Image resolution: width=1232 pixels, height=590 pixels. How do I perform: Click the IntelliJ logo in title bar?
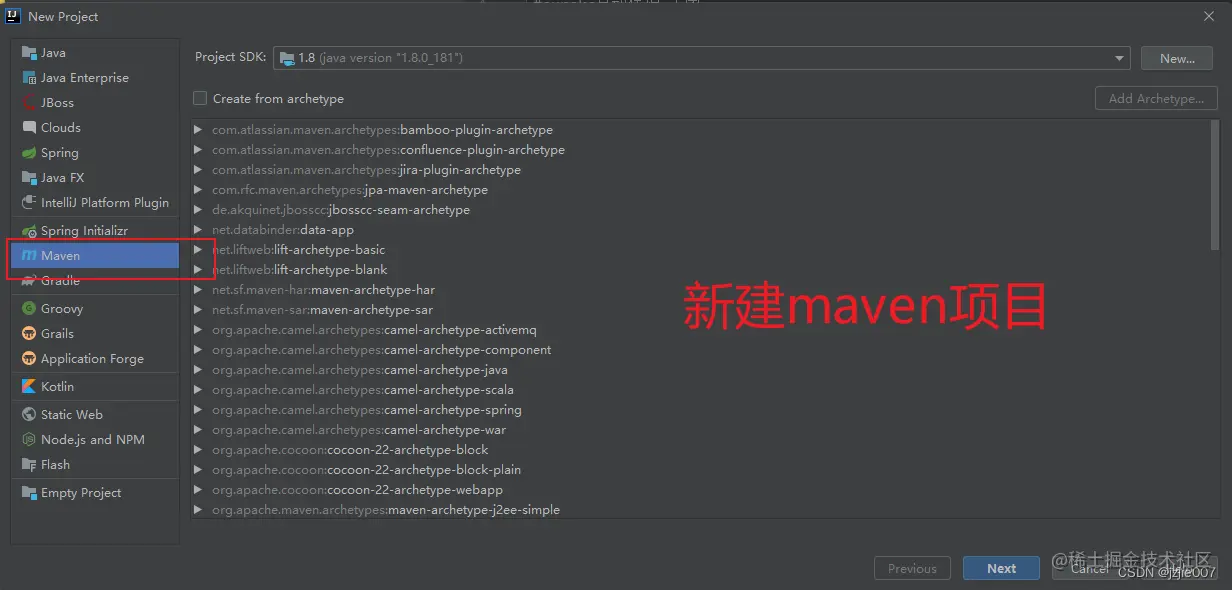[14, 15]
